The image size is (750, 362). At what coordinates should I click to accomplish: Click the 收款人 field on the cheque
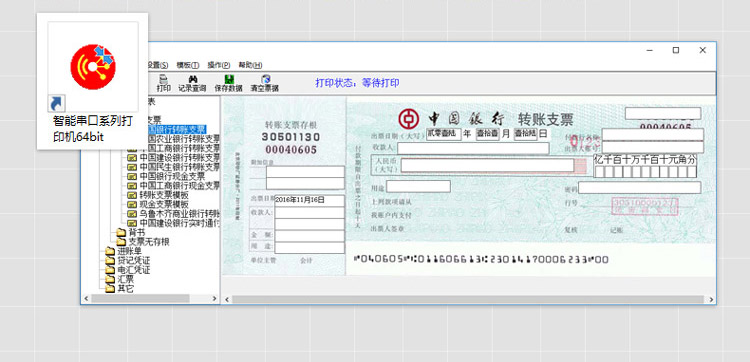click(x=473, y=148)
